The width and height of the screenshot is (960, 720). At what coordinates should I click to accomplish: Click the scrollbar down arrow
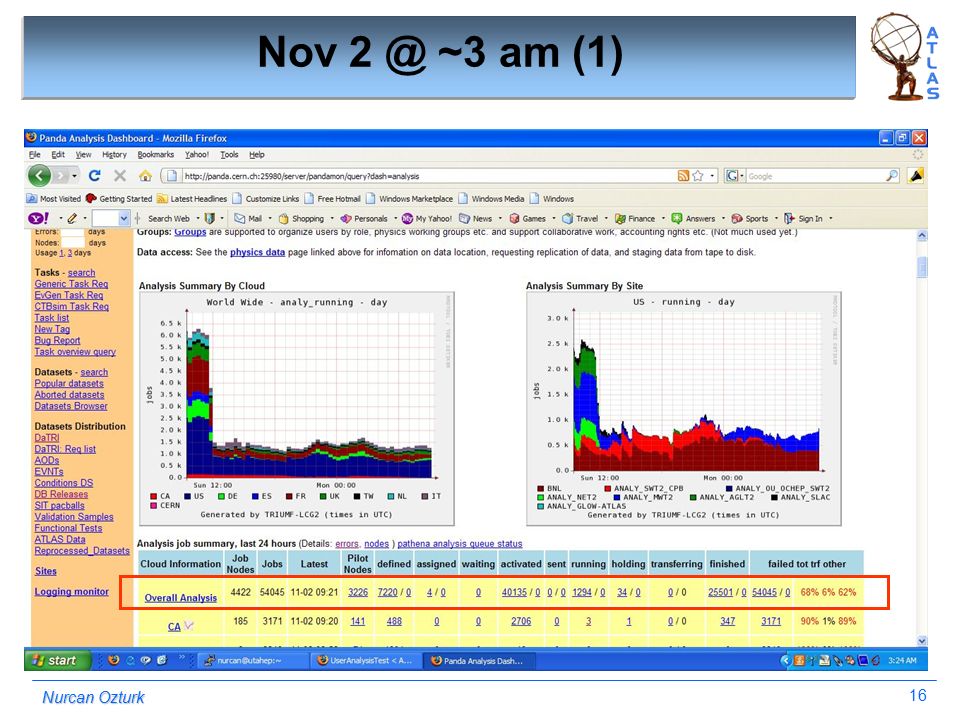[922, 640]
